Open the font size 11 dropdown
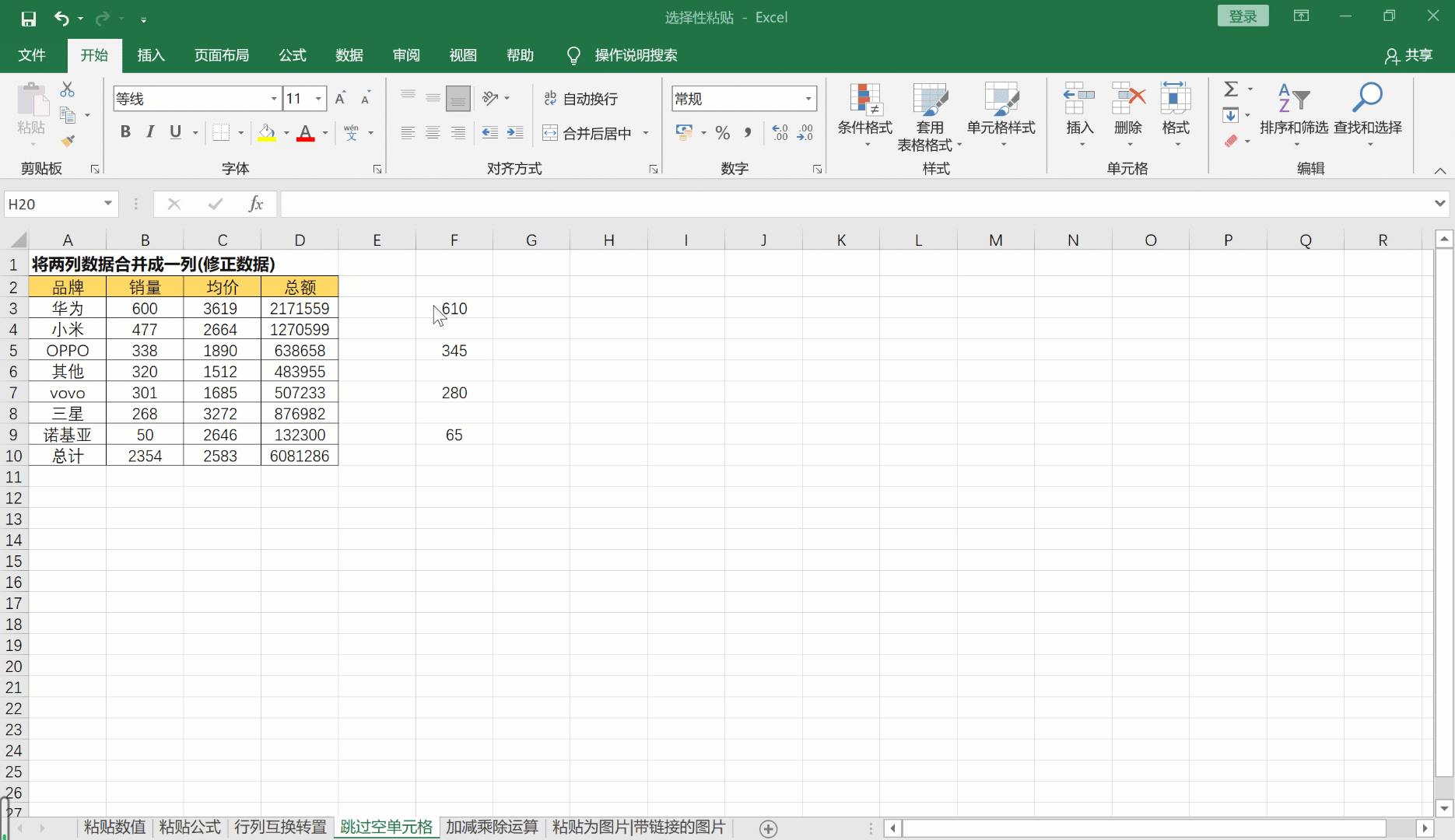The width and height of the screenshot is (1455, 840). click(x=318, y=99)
